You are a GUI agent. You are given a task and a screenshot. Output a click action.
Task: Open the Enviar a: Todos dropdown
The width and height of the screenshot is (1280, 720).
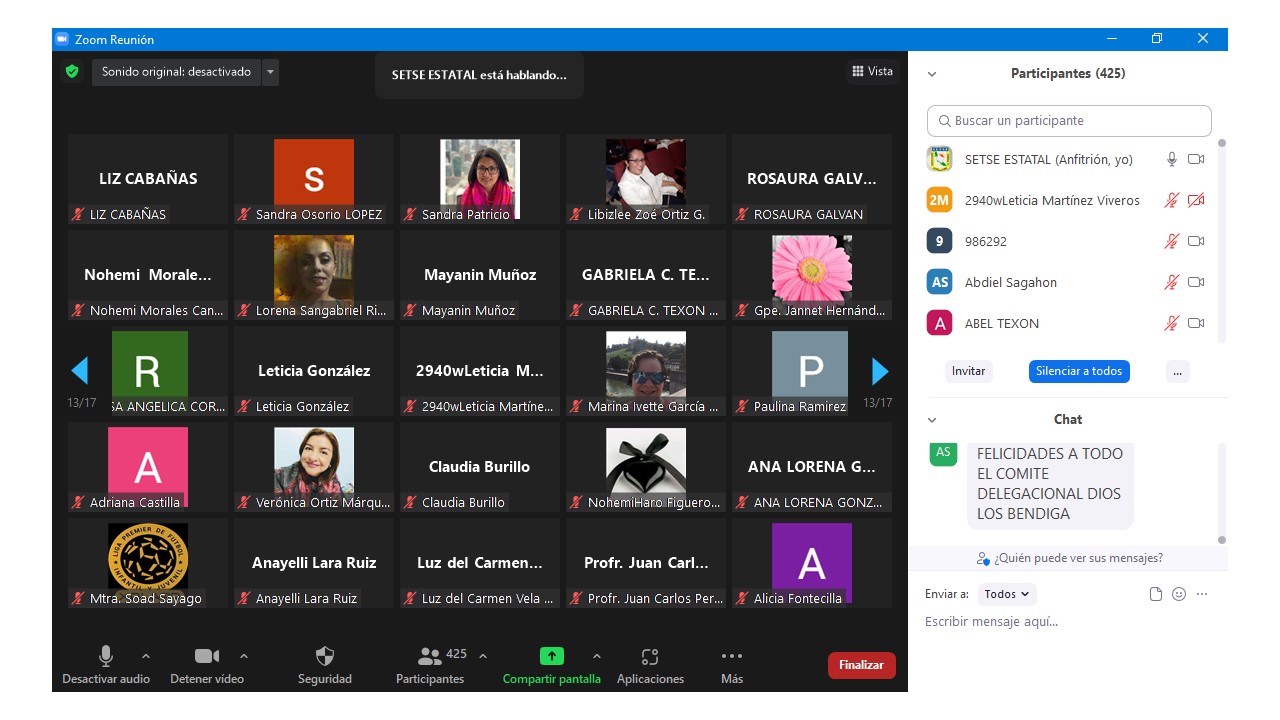tap(1007, 594)
